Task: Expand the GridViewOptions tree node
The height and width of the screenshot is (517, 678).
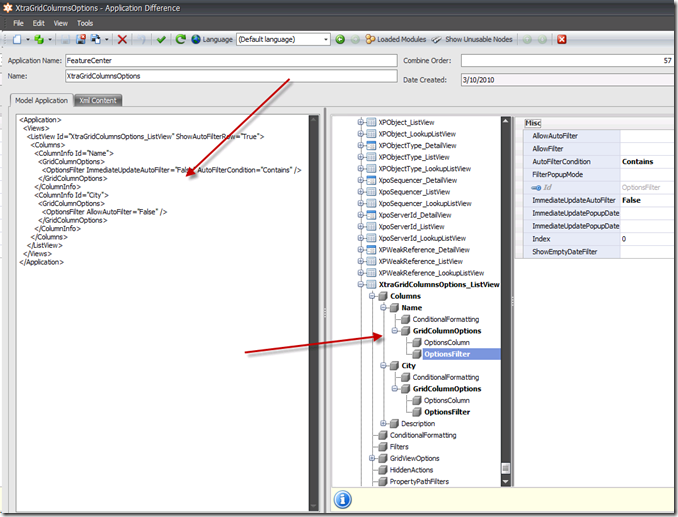Action: pos(371,458)
